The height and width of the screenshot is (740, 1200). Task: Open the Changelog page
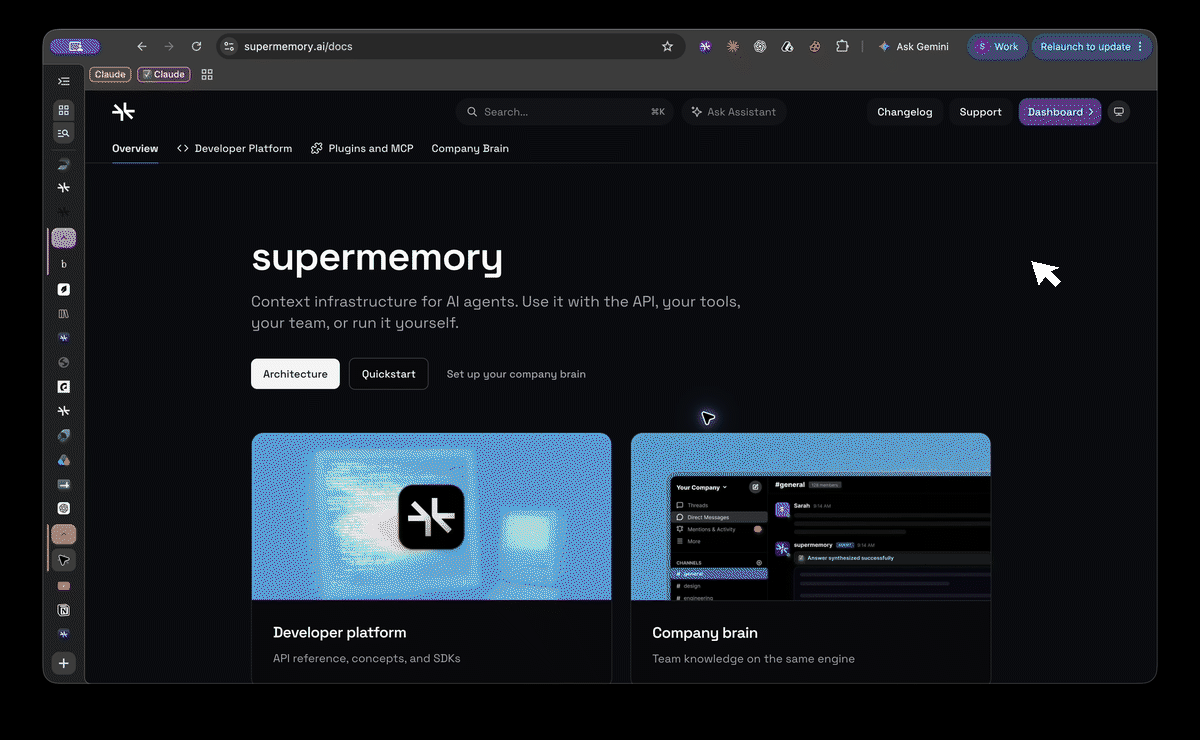pos(905,112)
